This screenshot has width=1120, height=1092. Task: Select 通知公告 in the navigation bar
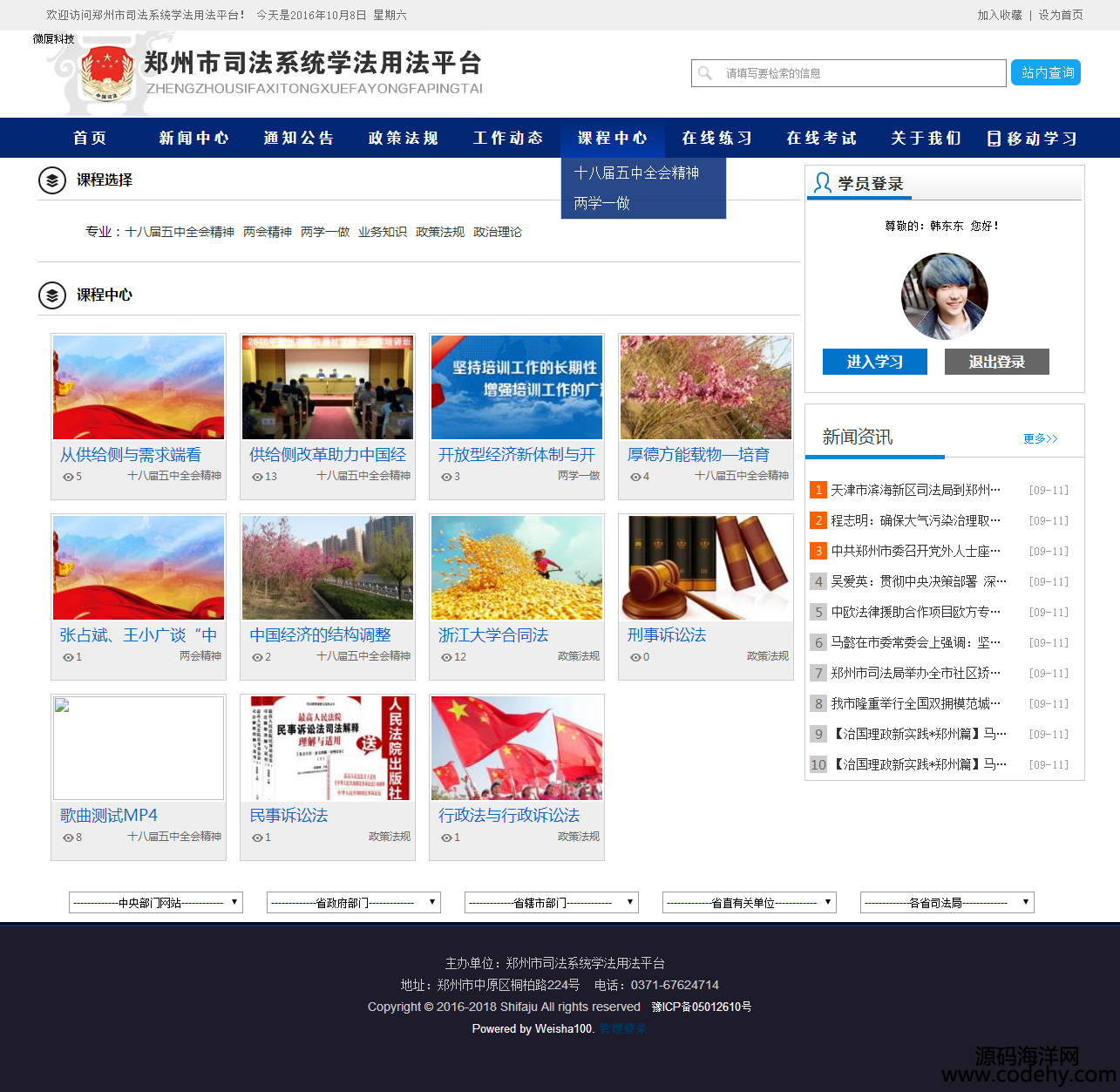click(299, 138)
